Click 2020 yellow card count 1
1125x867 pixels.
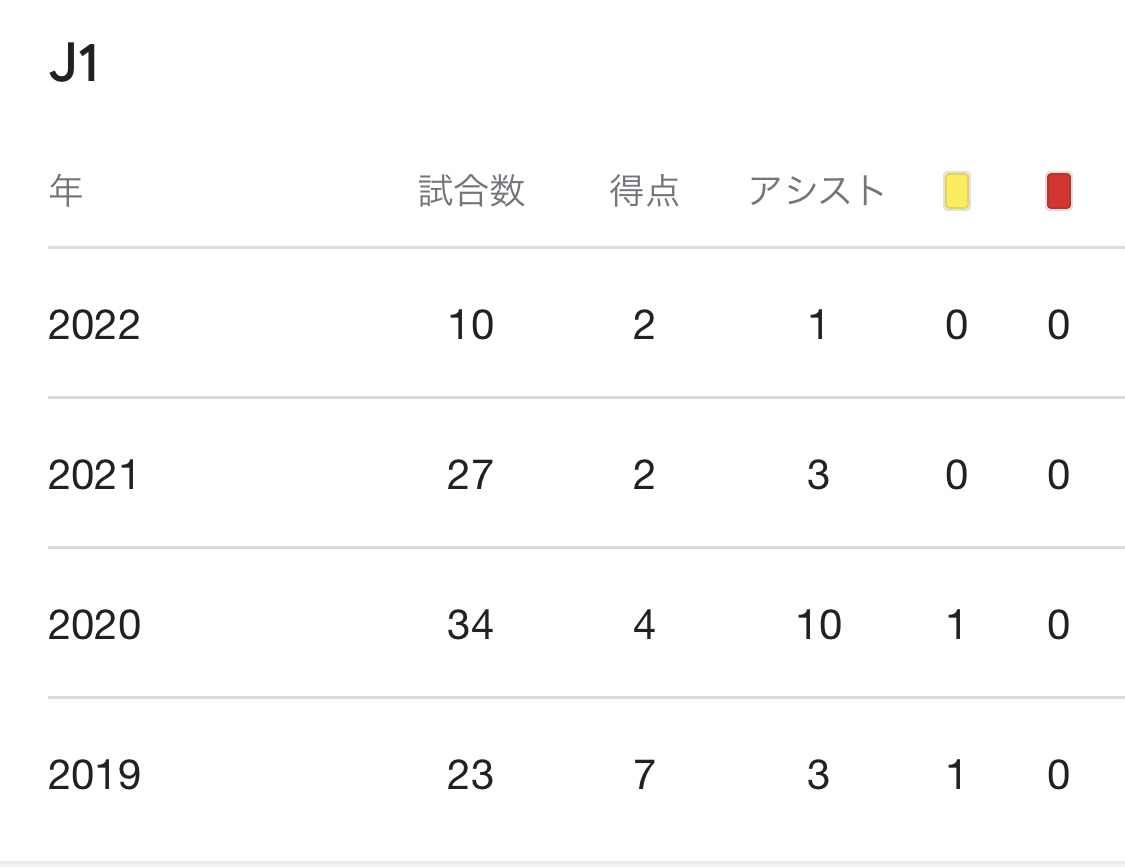coord(956,624)
